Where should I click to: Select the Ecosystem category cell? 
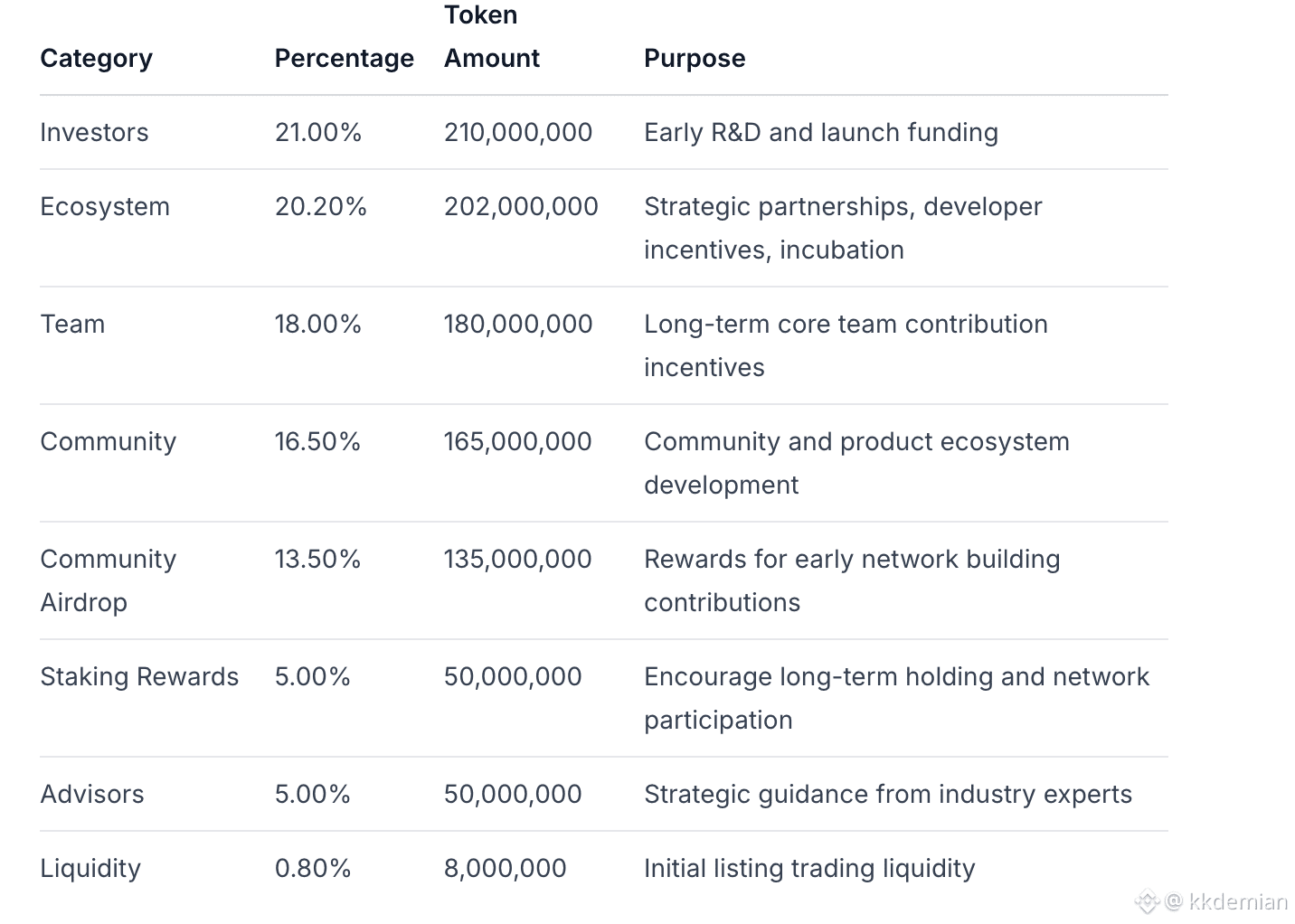pyautogui.click(x=105, y=206)
